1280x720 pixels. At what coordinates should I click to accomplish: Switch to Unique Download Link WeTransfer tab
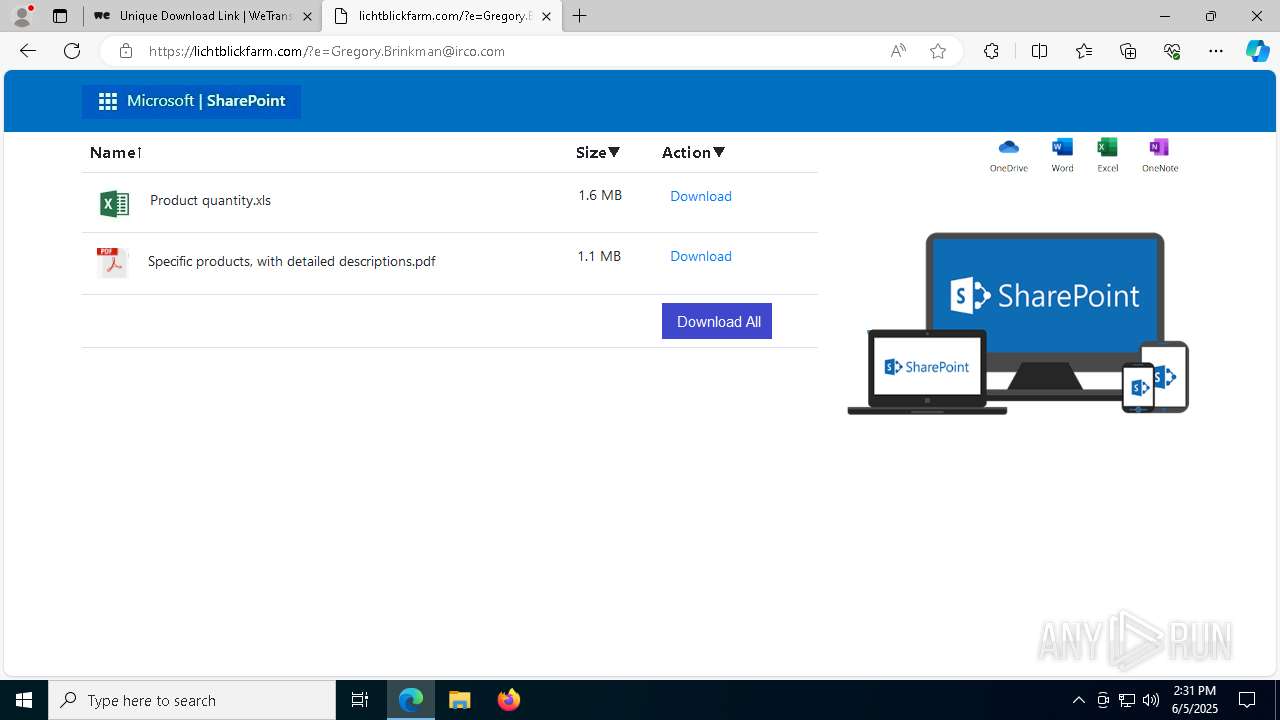pos(203,16)
